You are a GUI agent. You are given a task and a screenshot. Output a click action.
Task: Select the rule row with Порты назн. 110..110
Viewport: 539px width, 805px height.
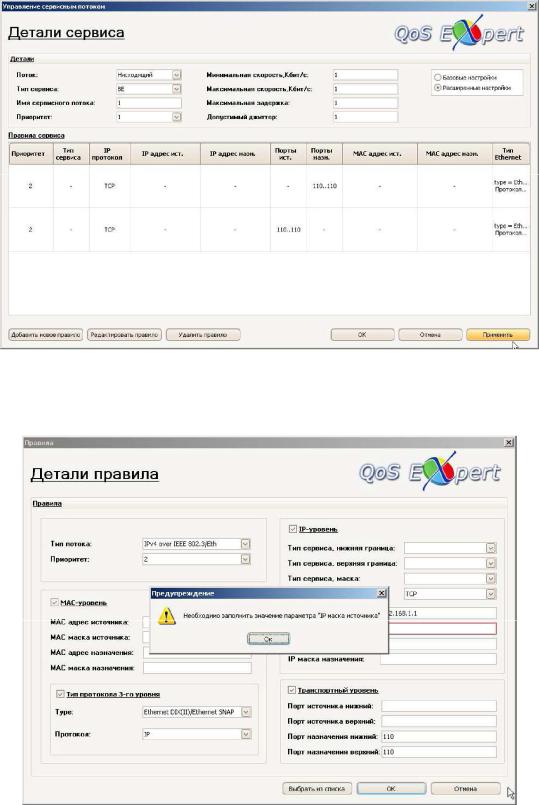click(x=269, y=186)
